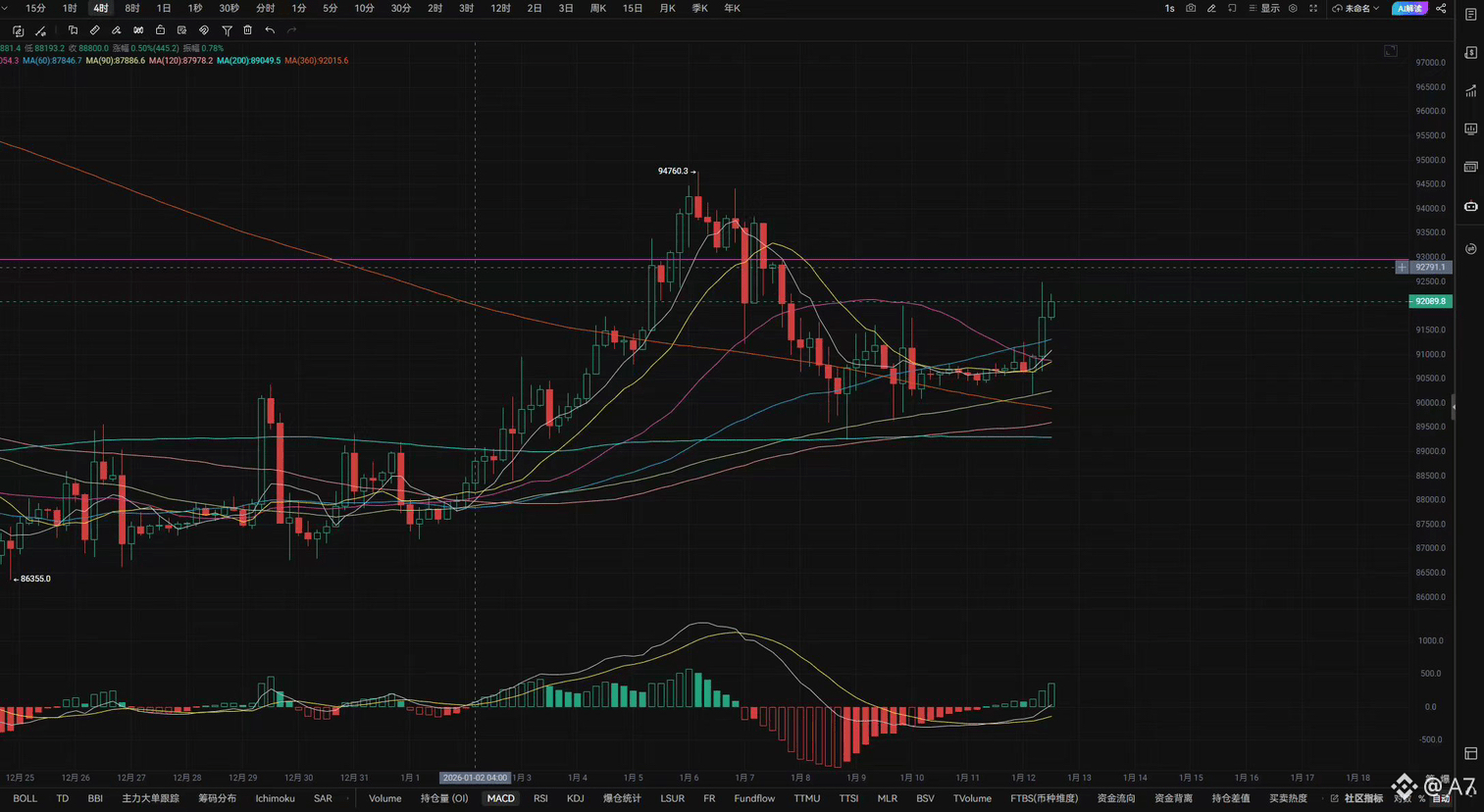The image size is (1484, 812).
Task: Click the 86355.0 low price label
Action: pos(35,579)
